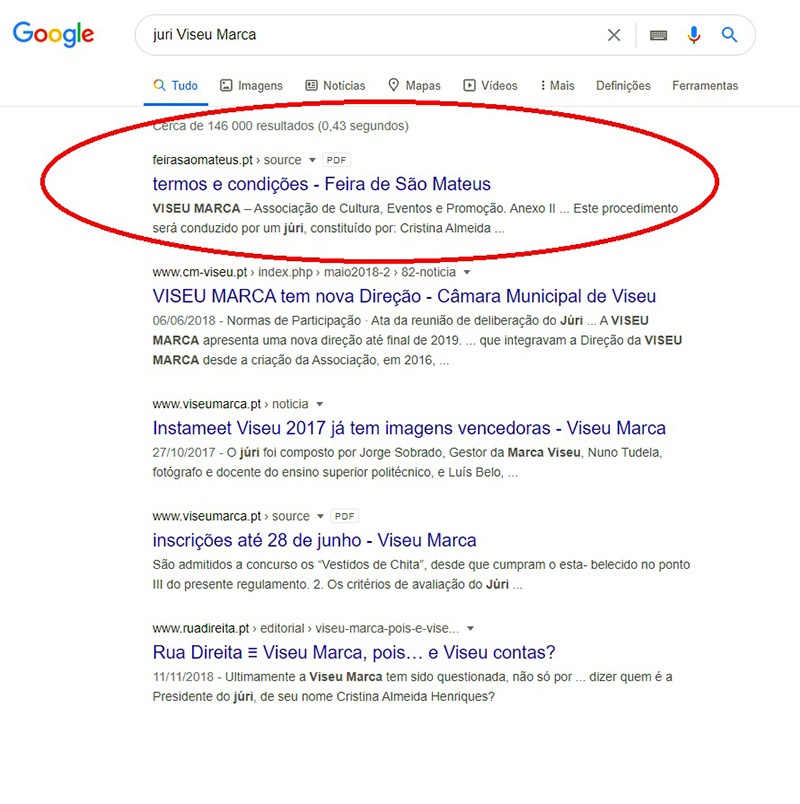Open the on-screen keyboard icon
The width and height of the screenshot is (800, 804).
658,35
